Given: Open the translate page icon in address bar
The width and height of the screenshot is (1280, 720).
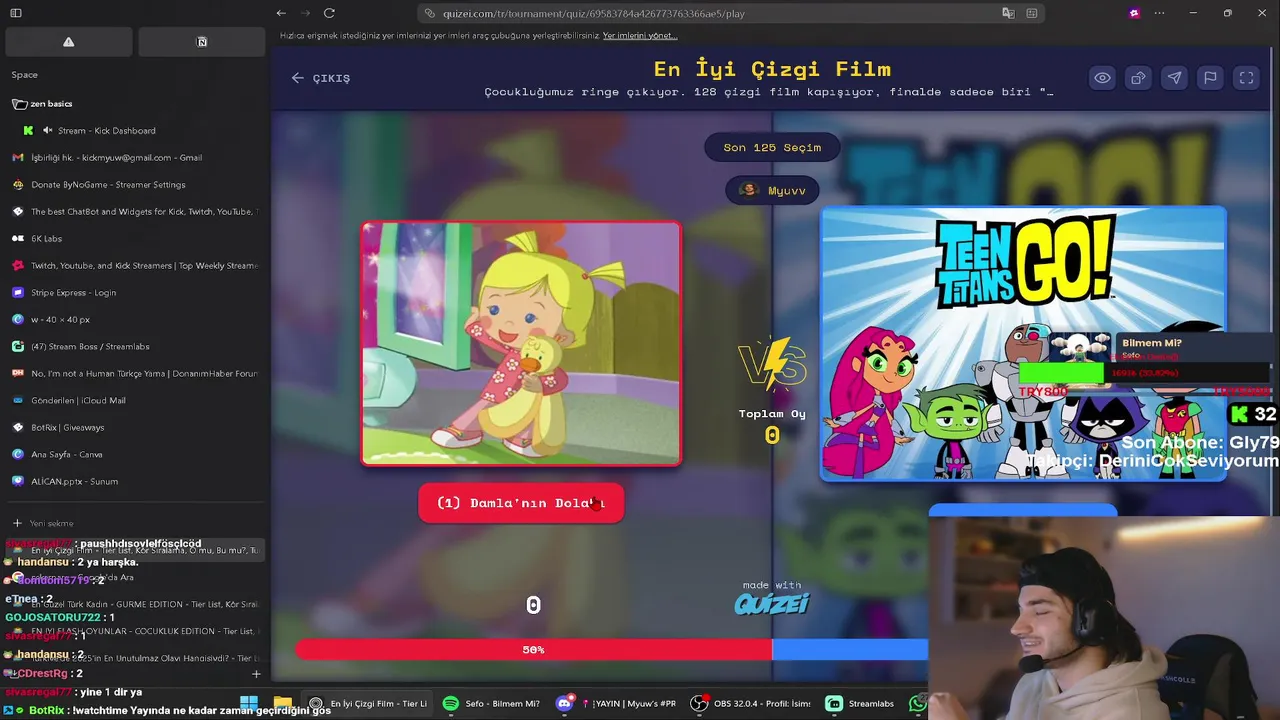Looking at the screenshot, I should (1008, 13).
